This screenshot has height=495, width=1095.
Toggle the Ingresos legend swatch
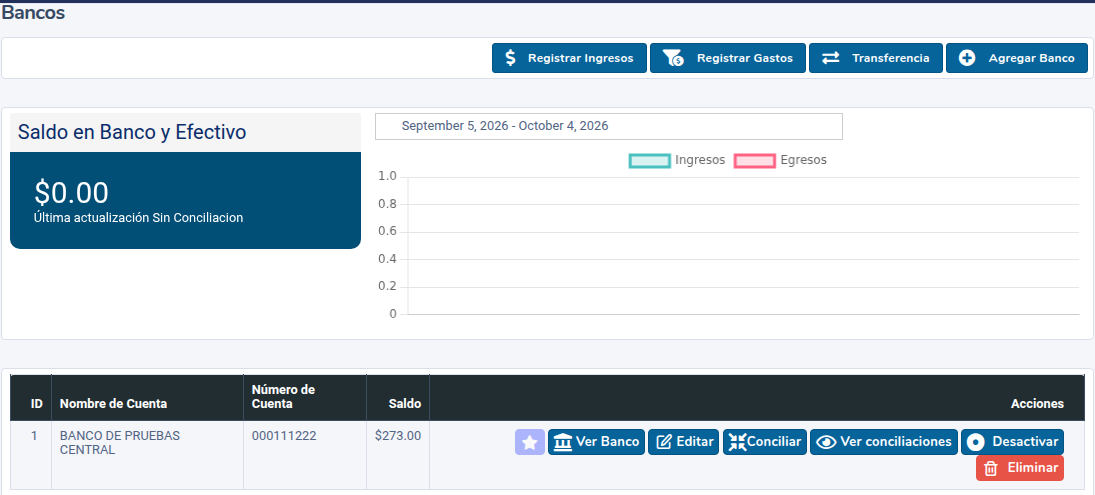[x=649, y=161]
